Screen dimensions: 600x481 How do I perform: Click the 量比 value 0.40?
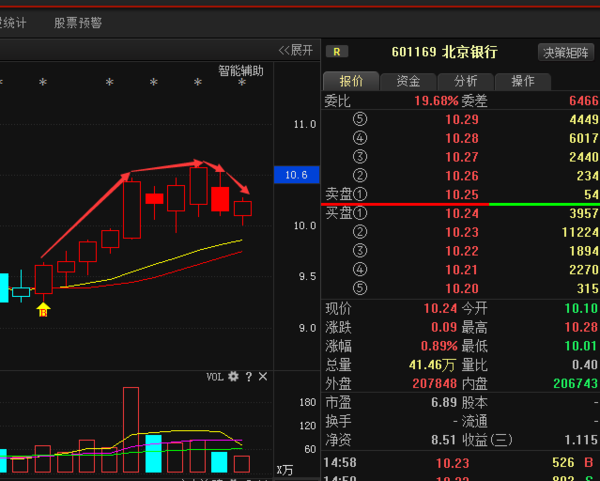tap(585, 365)
